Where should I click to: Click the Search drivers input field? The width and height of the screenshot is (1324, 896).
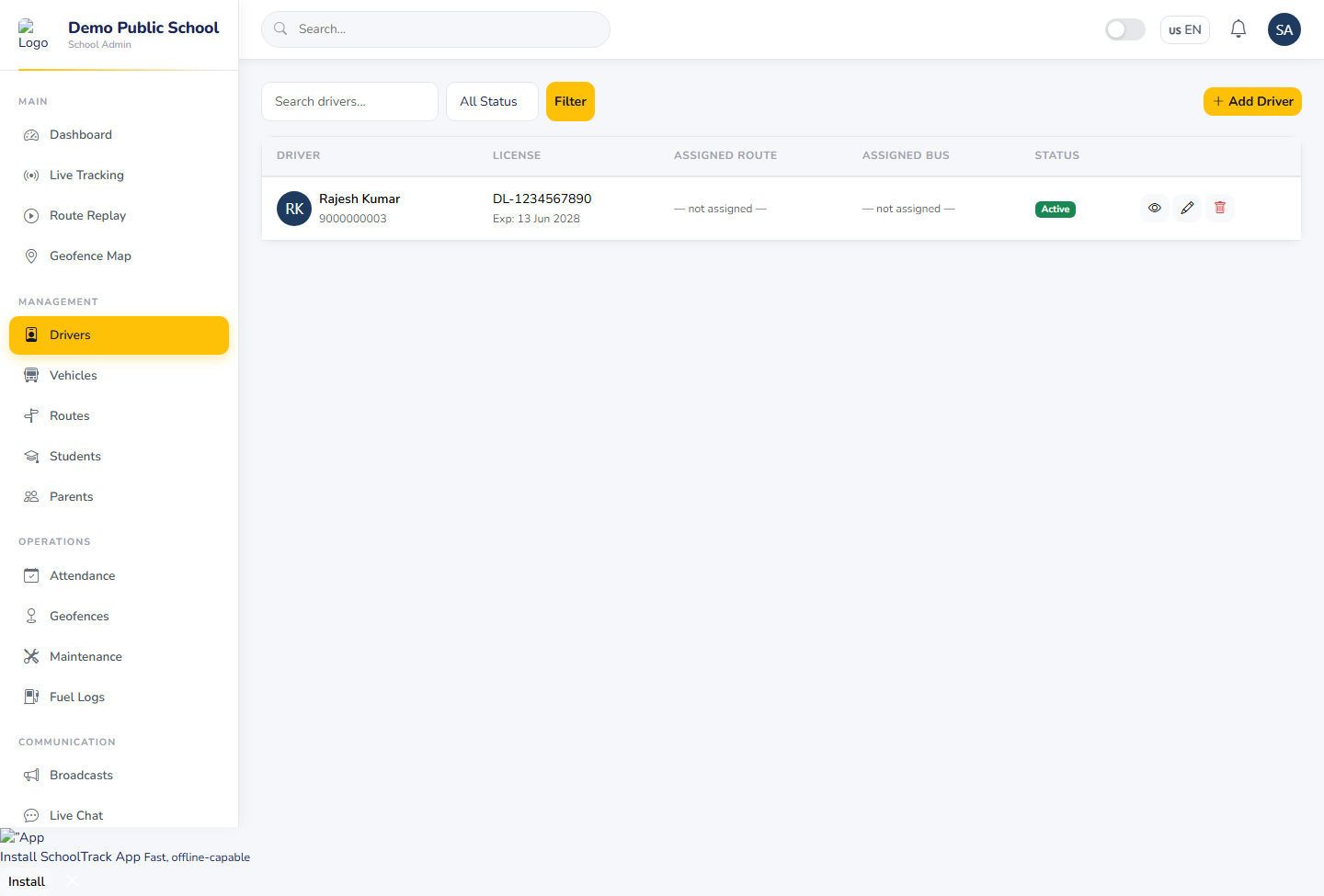(349, 101)
